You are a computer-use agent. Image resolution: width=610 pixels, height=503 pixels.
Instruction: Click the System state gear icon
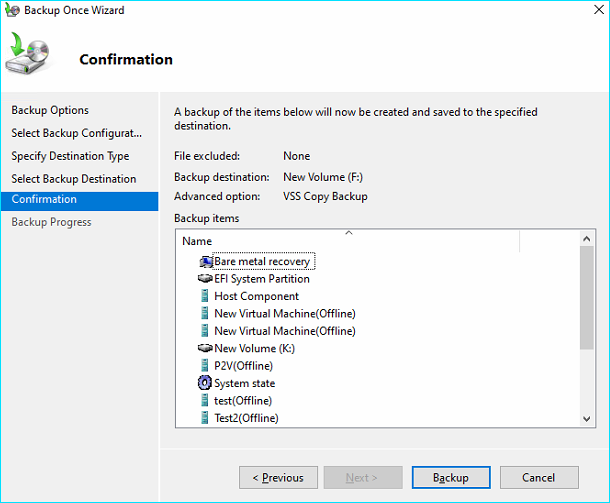click(x=205, y=383)
